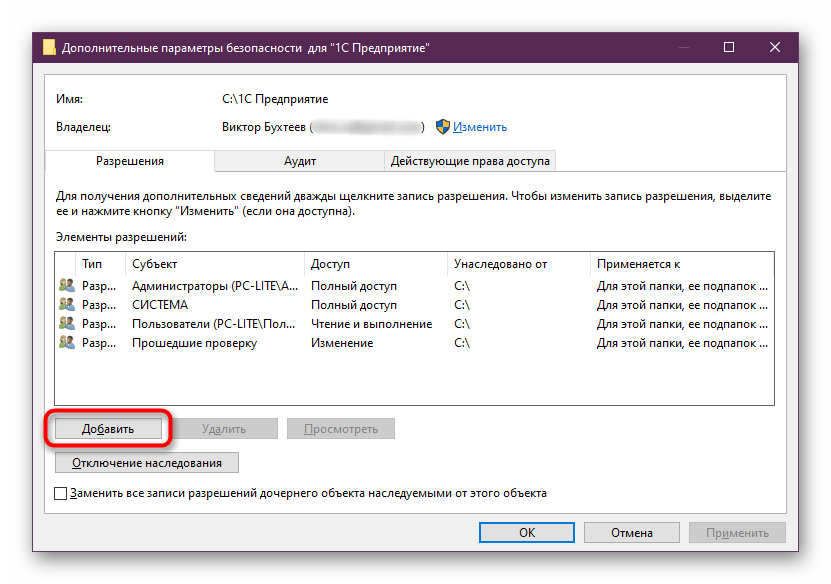
Task: Sort by the Доступ column header
Action: tap(376, 264)
